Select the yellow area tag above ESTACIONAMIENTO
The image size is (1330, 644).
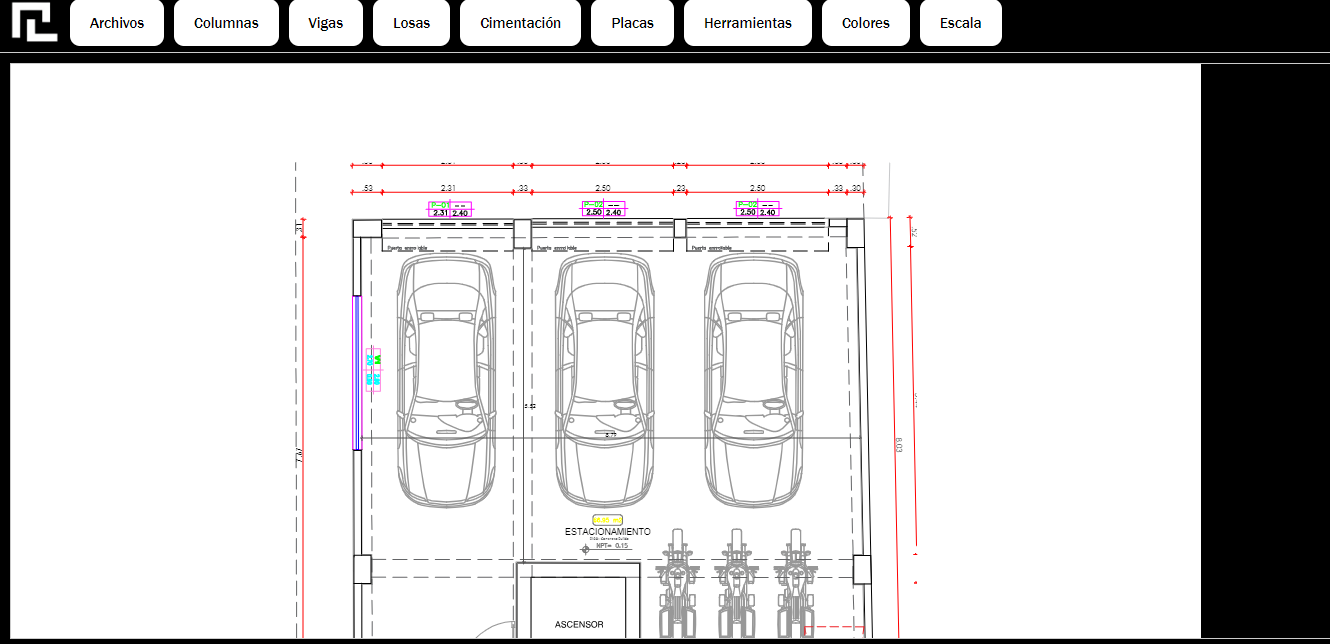(x=607, y=520)
